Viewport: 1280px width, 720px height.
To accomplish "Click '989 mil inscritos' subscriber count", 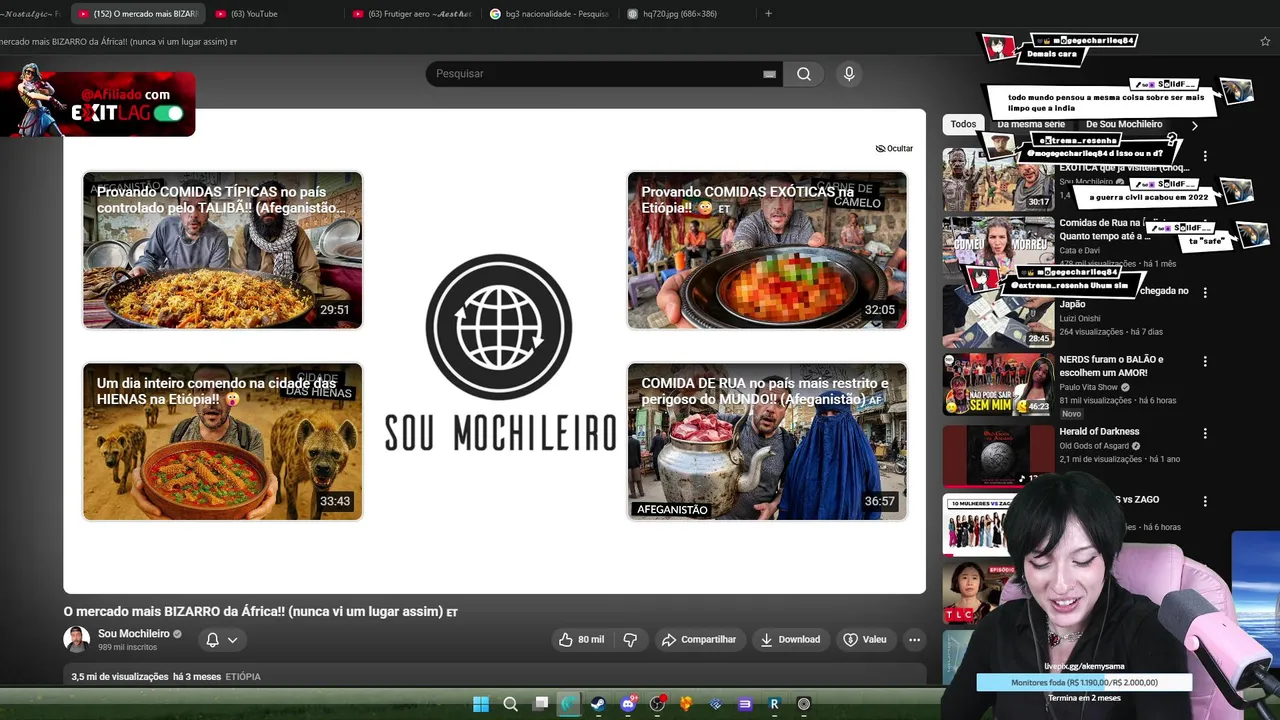I will click(127, 648).
